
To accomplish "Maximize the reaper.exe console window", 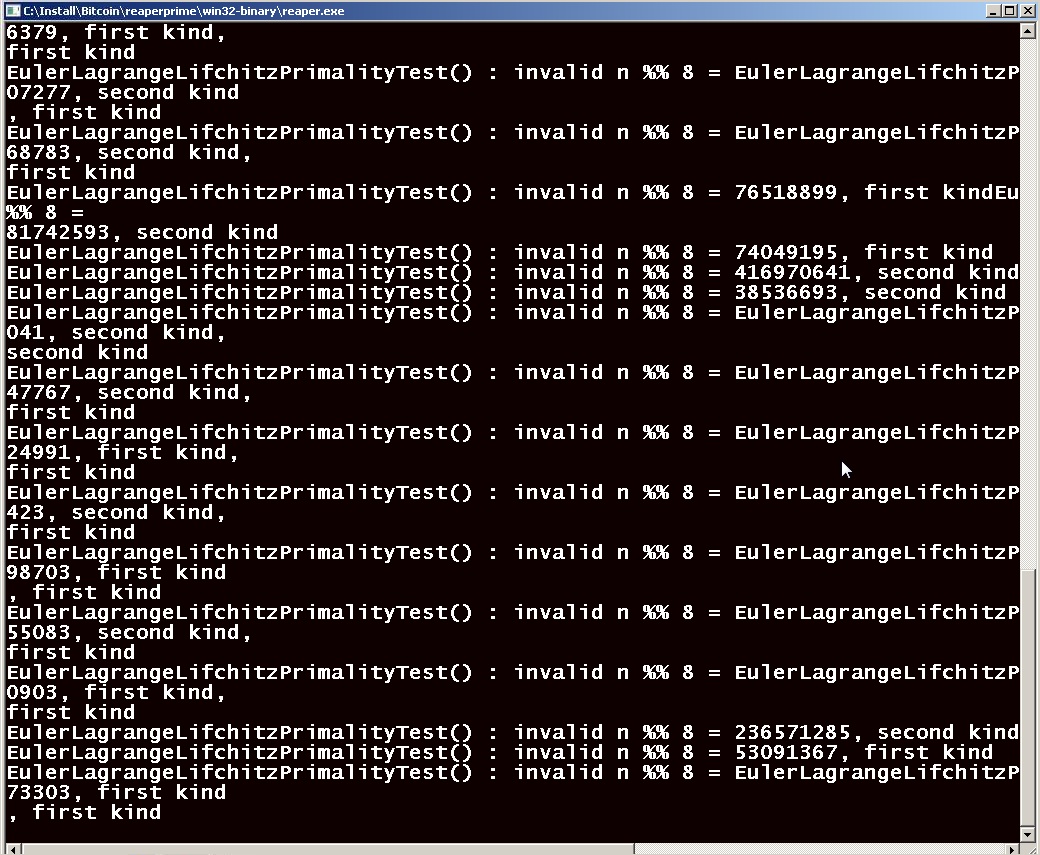I will 1008,11.
